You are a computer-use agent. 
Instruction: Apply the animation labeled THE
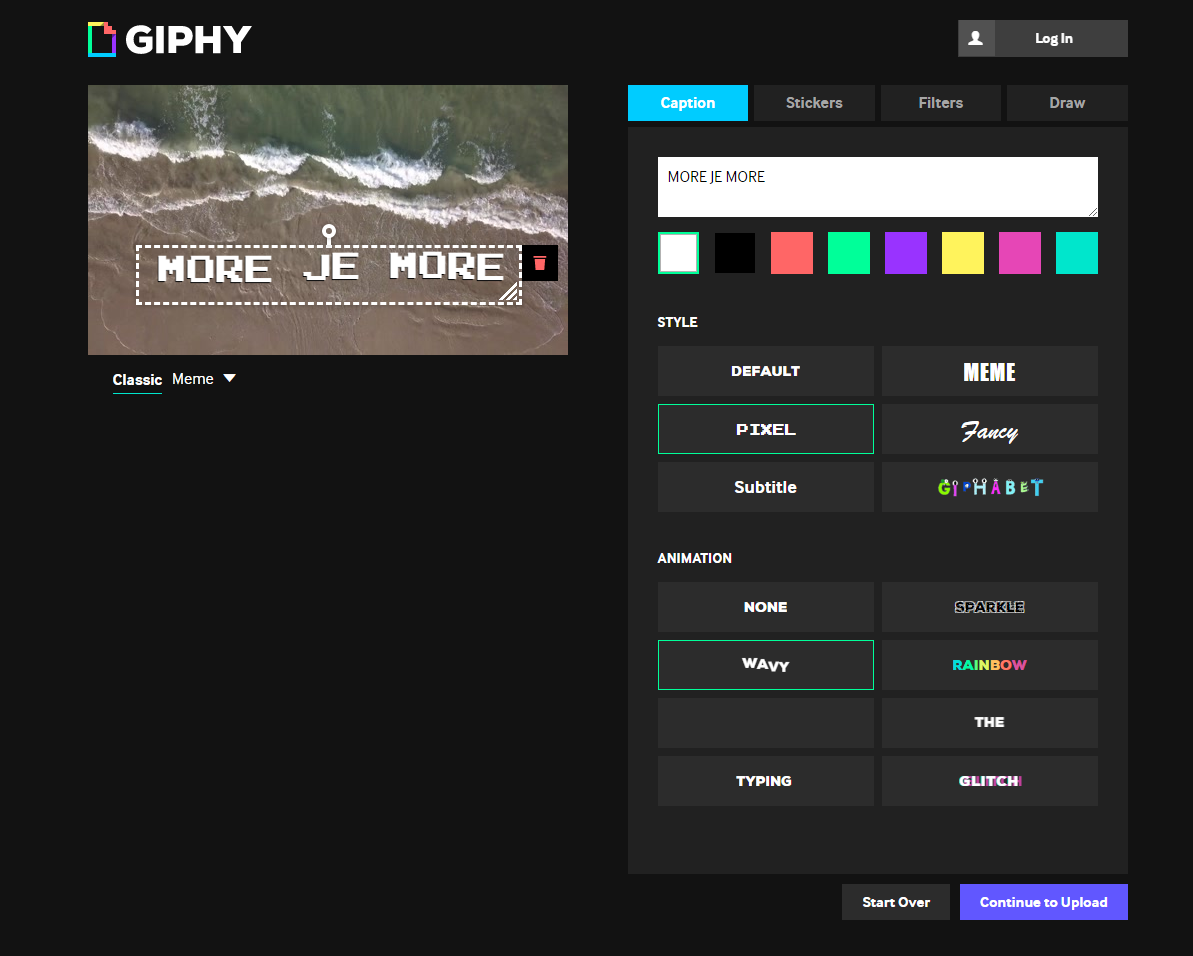pyautogui.click(x=989, y=723)
